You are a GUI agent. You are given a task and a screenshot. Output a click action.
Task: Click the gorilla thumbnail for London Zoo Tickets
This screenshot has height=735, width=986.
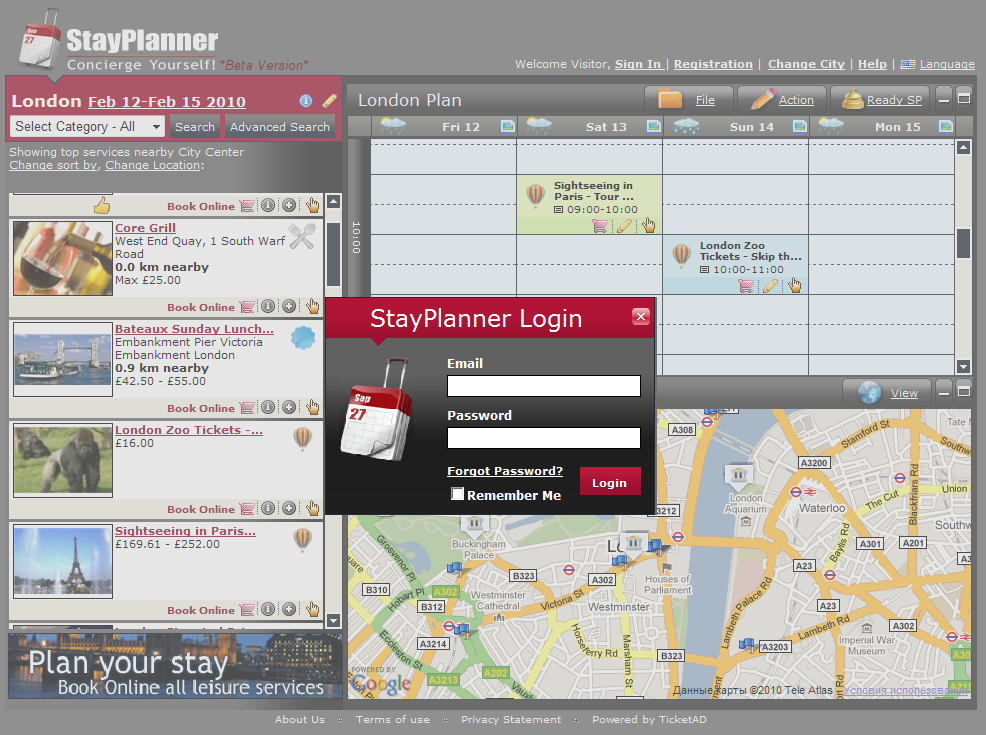63,460
